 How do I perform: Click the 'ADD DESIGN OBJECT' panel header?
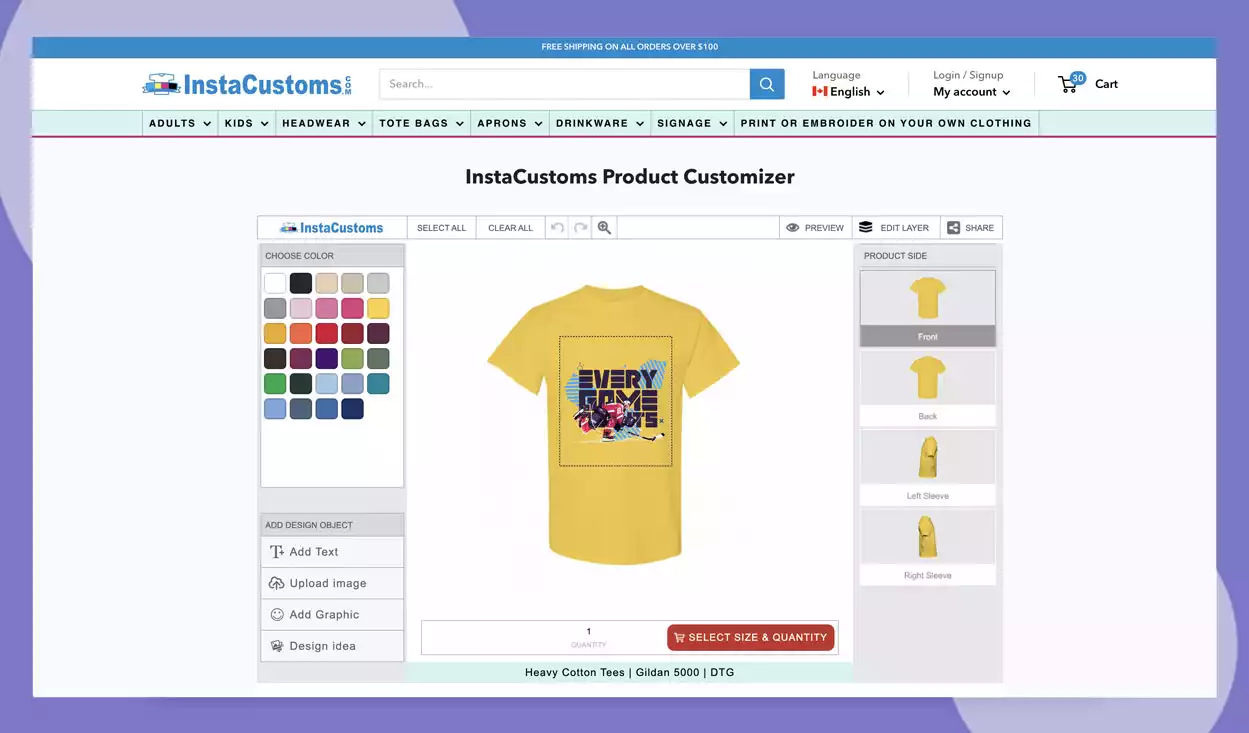(x=332, y=525)
